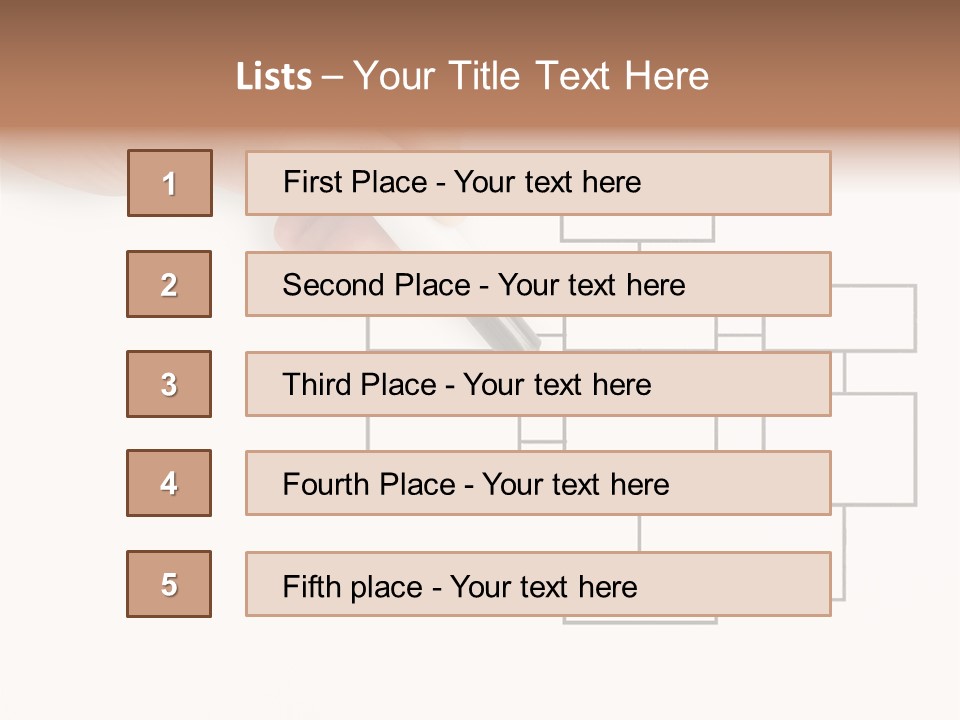Select the number 2 square
The image size is (960, 720).
pyautogui.click(x=169, y=284)
